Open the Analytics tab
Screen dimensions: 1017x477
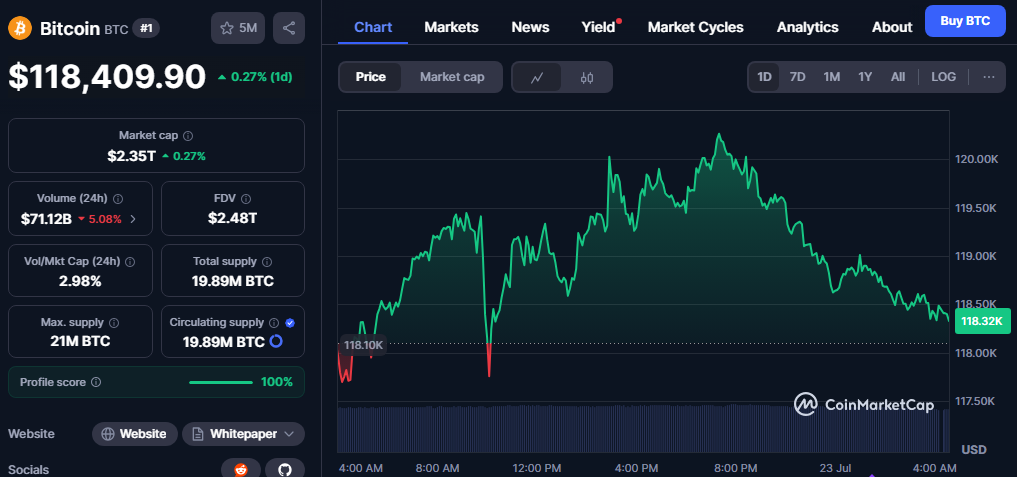[808, 27]
